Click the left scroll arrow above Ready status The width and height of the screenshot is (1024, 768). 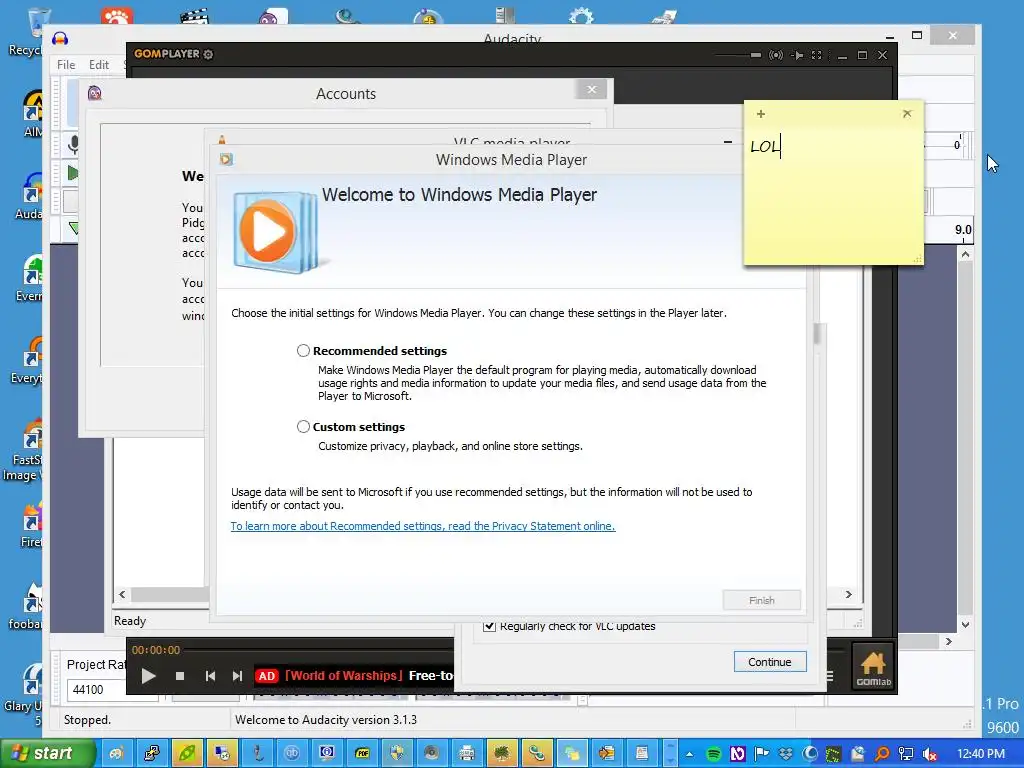pyautogui.click(x=122, y=594)
